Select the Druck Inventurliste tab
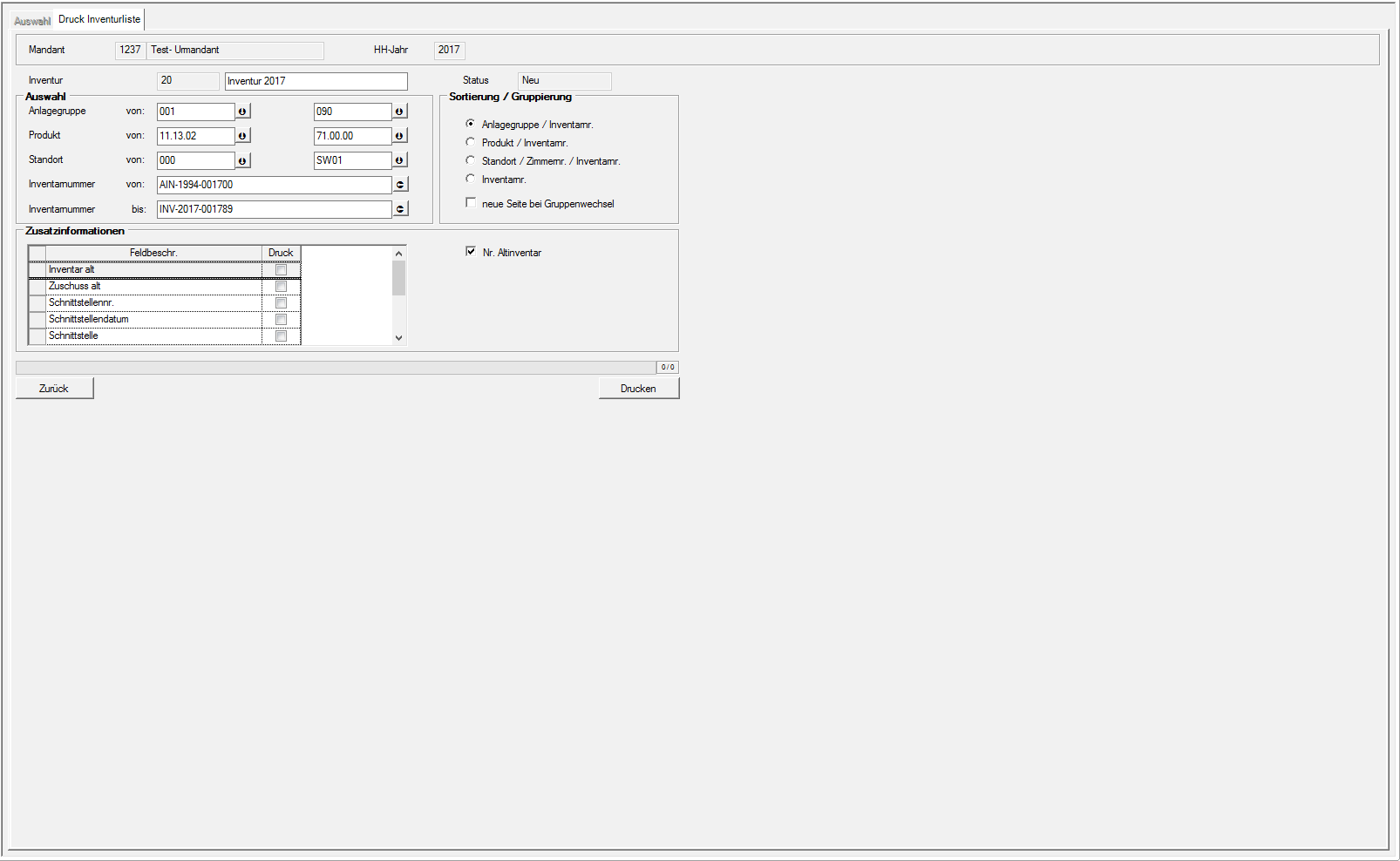 [x=99, y=19]
